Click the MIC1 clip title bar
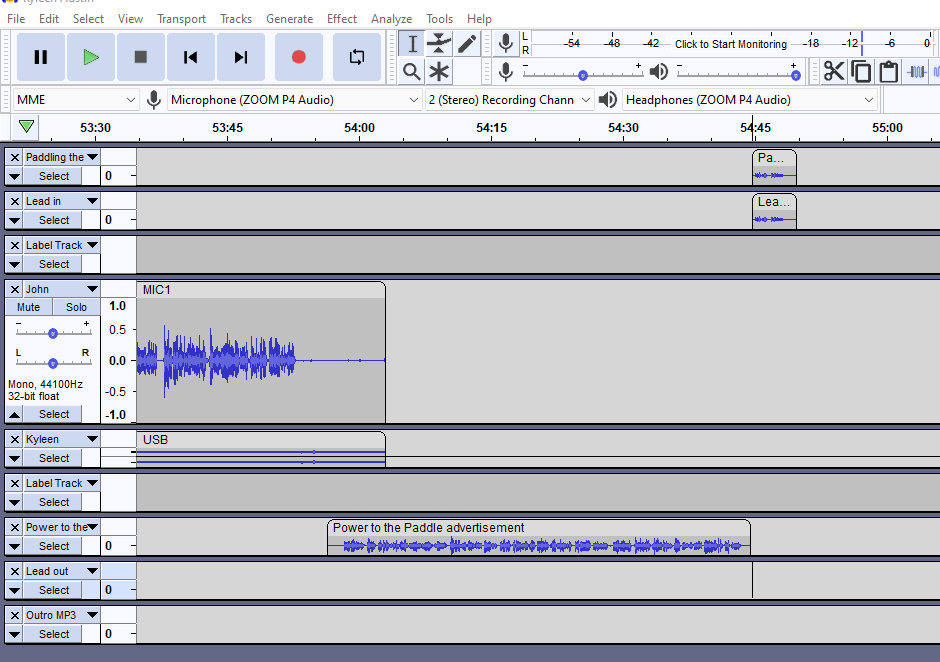The image size is (940, 662). tap(261, 290)
